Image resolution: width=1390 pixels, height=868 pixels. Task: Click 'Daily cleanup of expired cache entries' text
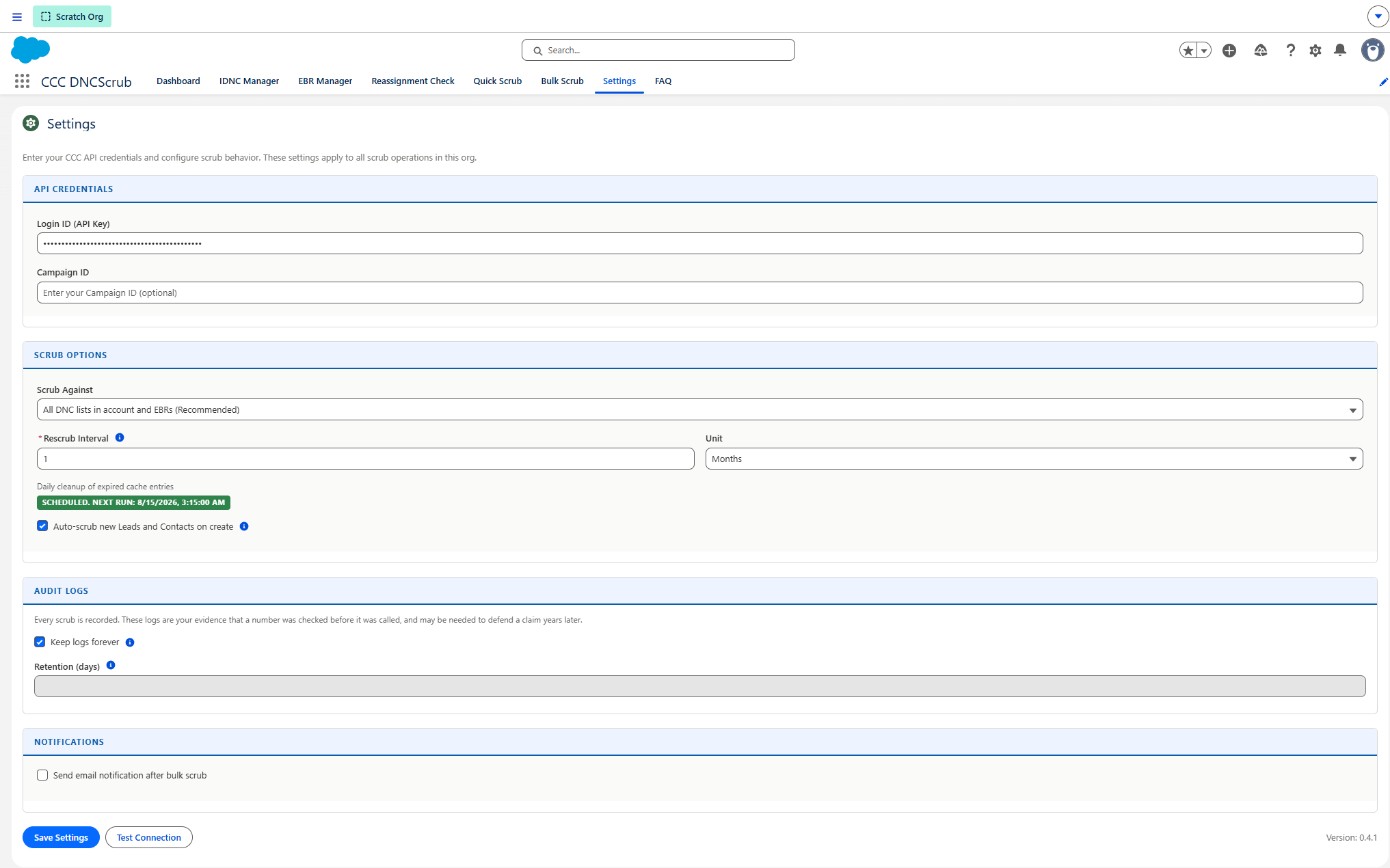[x=105, y=487]
